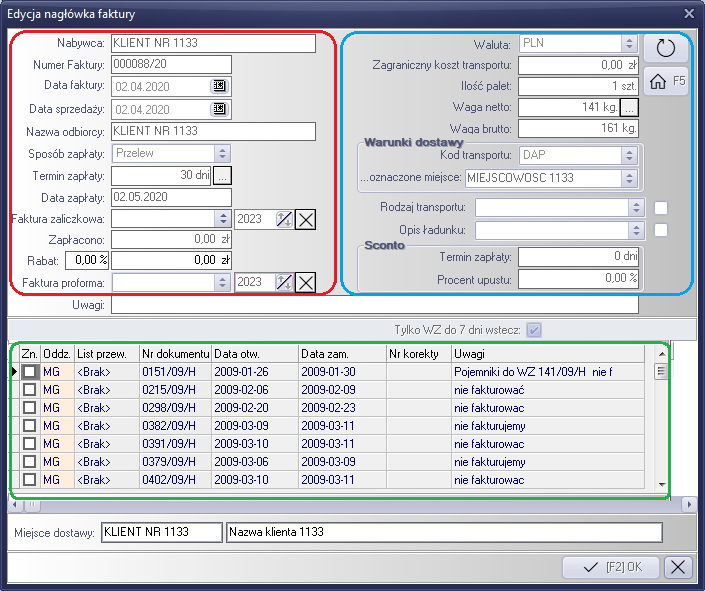Click into the Uwagi text field
This screenshot has height=591, width=705.
click(374, 305)
